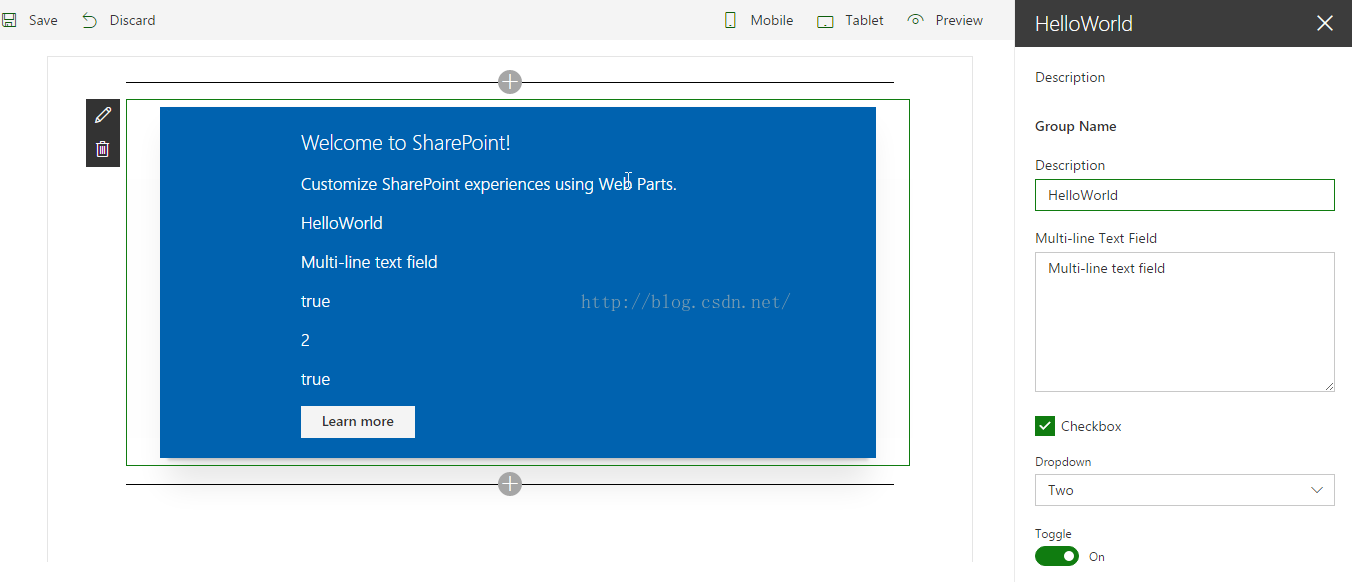The height and width of the screenshot is (582, 1352).
Task: Click the Tablet device icon
Action: click(x=825, y=21)
